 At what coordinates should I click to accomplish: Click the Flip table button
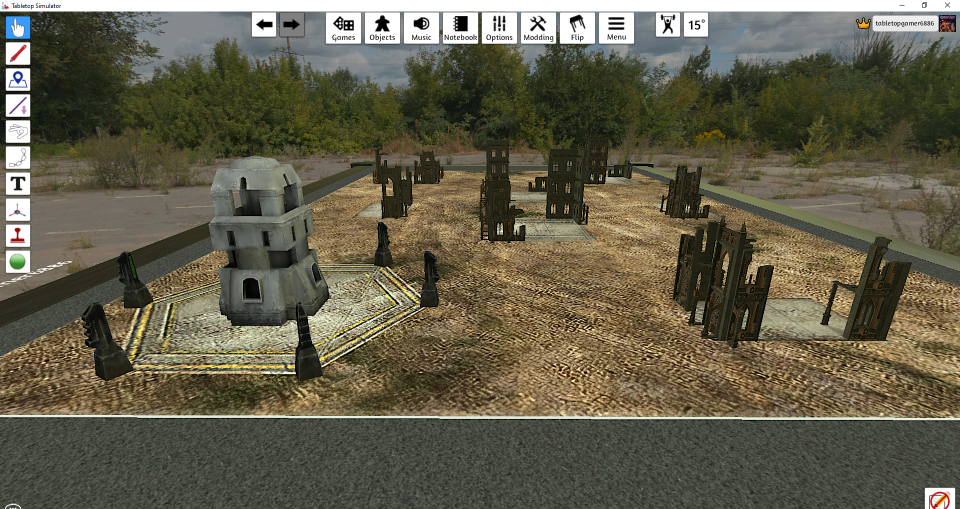tap(577, 28)
